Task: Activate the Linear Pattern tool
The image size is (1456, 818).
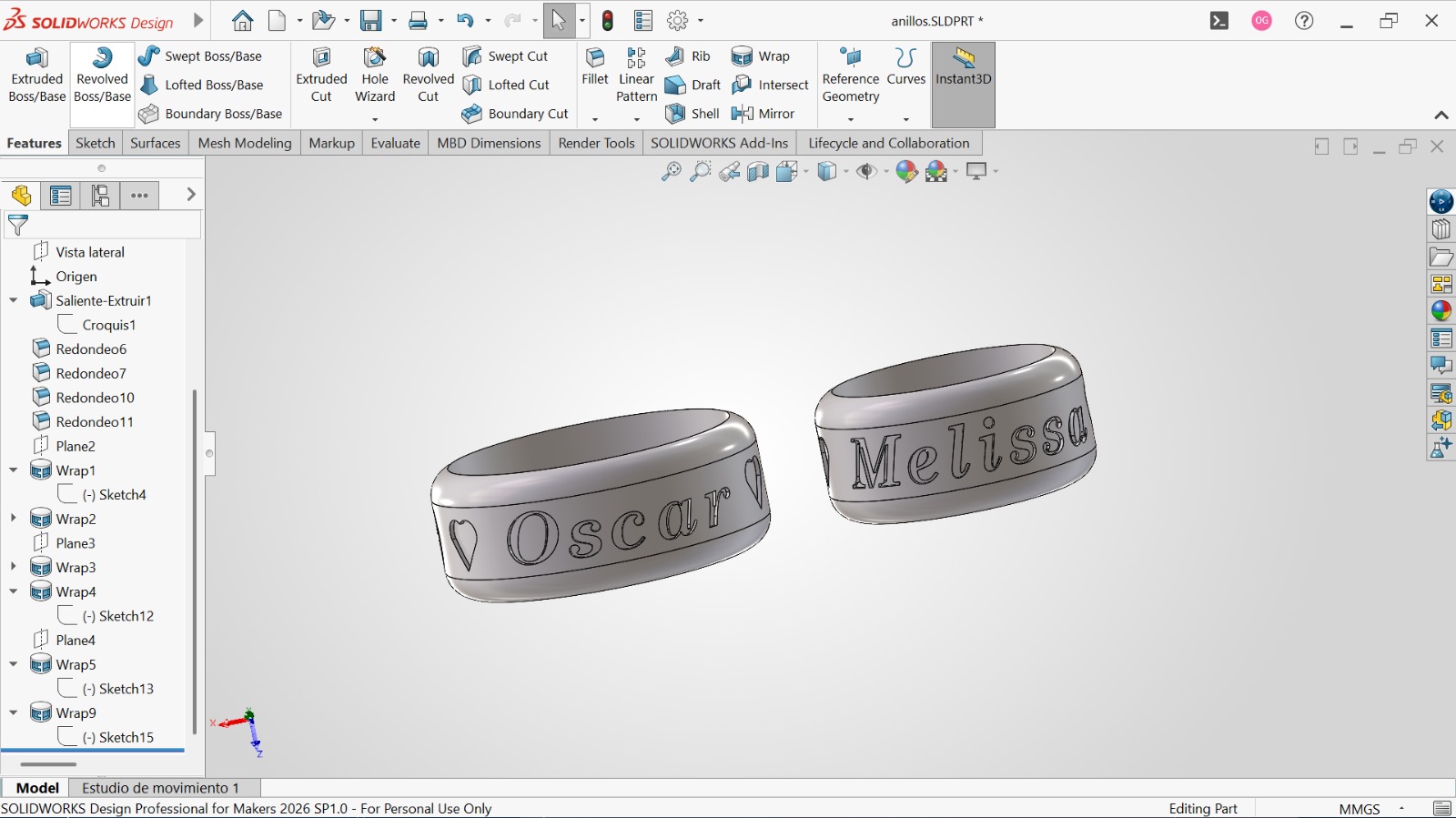Action: coord(636,76)
